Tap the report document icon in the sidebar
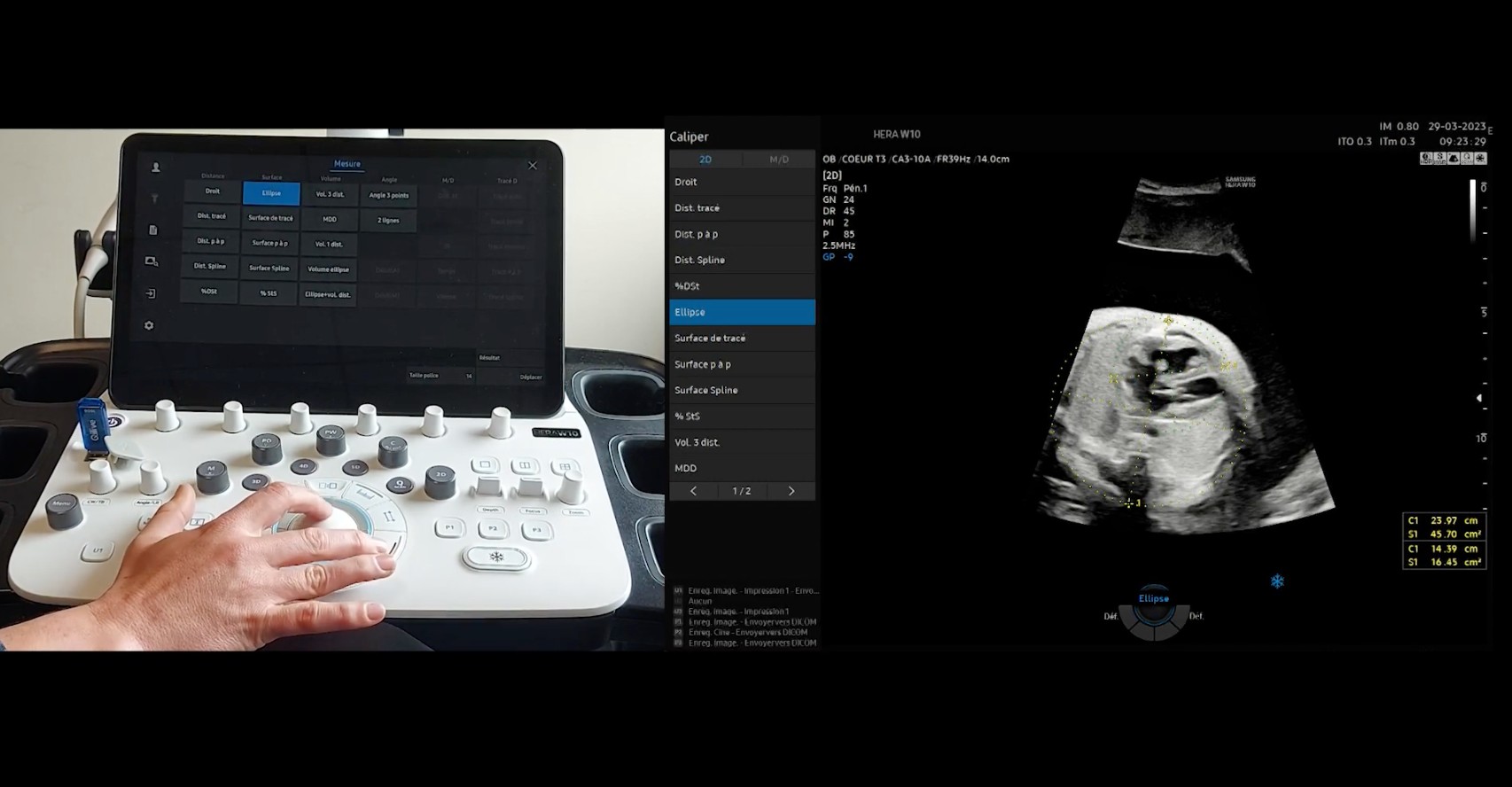This screenshot has width=1512, height=787. 152,230
